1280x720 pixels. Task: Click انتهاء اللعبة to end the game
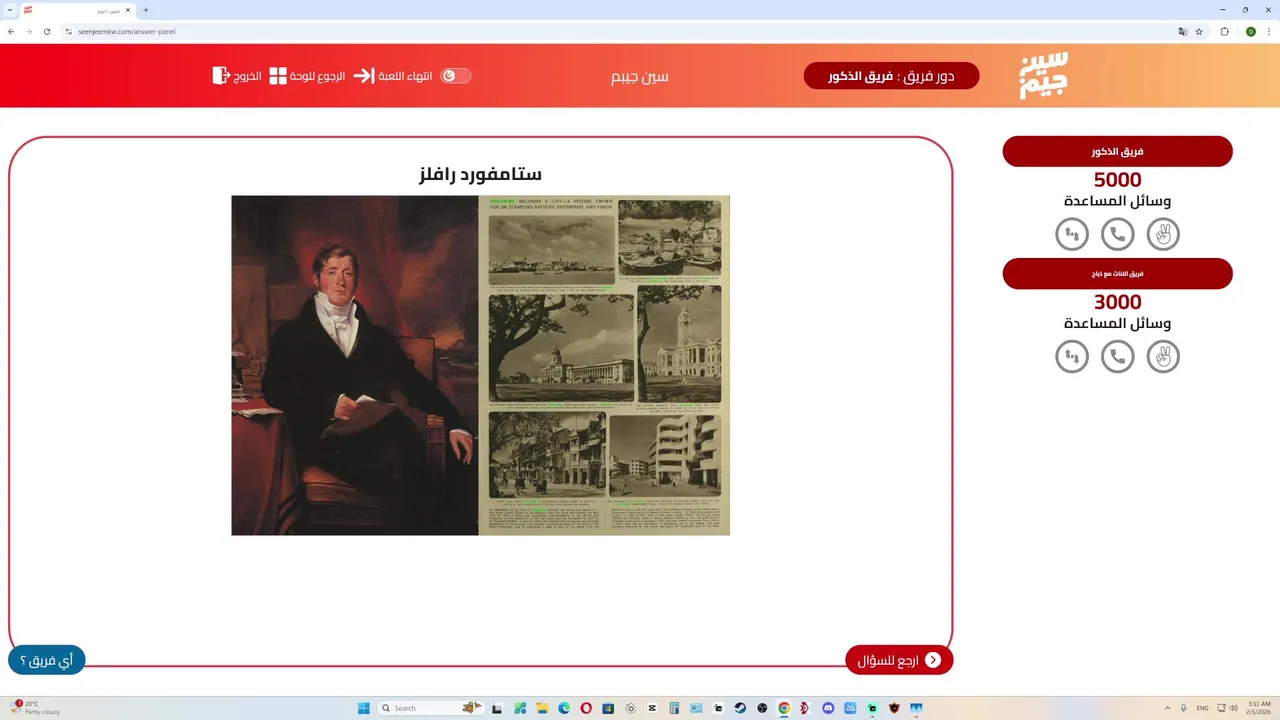pyautogui.click(x=393, y=76)
